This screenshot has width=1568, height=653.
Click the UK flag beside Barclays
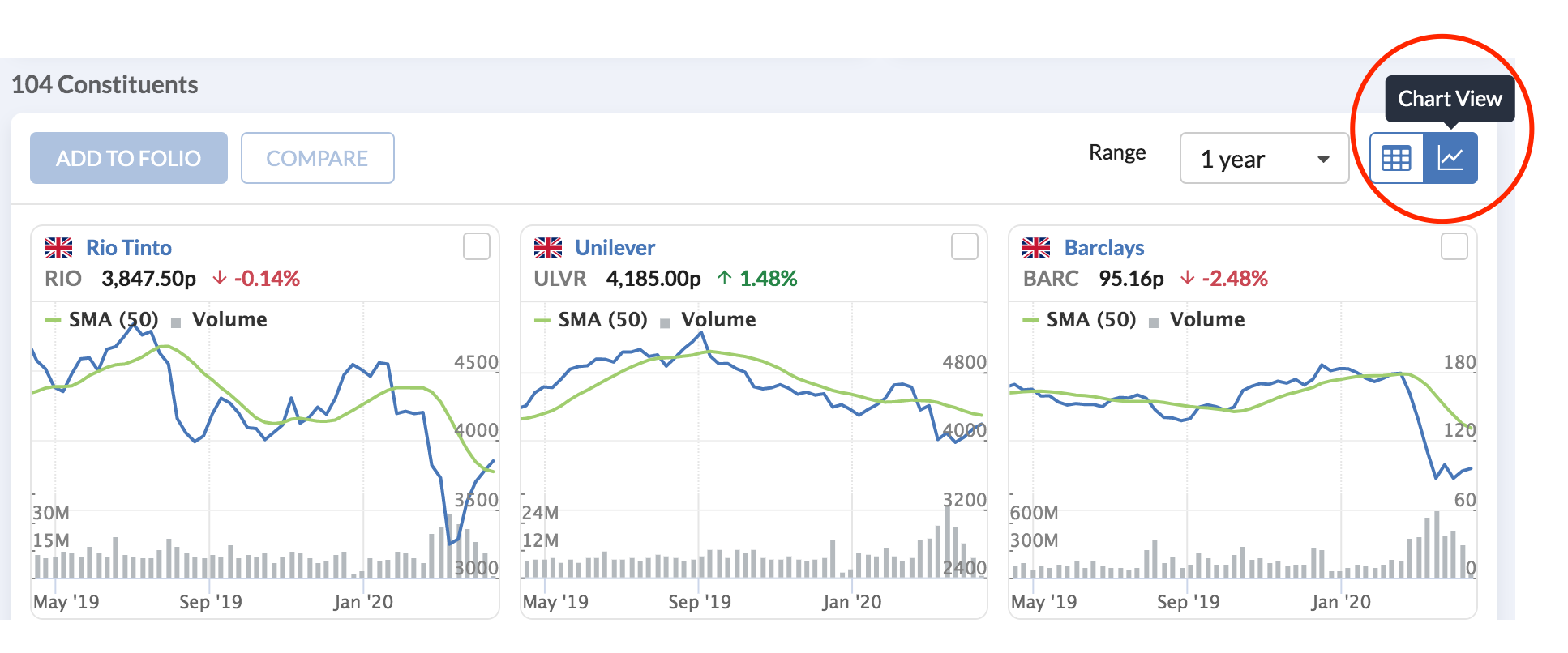click(1036, 248)
